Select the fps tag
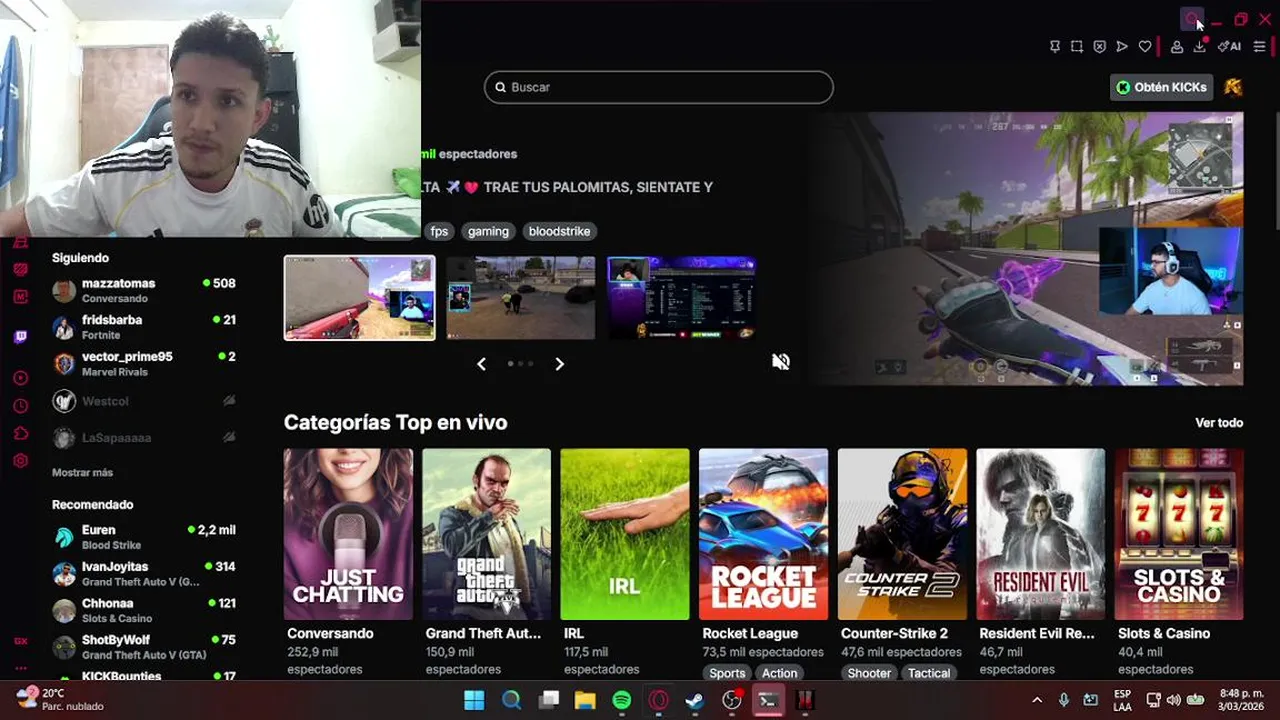 tap(439, 231)
